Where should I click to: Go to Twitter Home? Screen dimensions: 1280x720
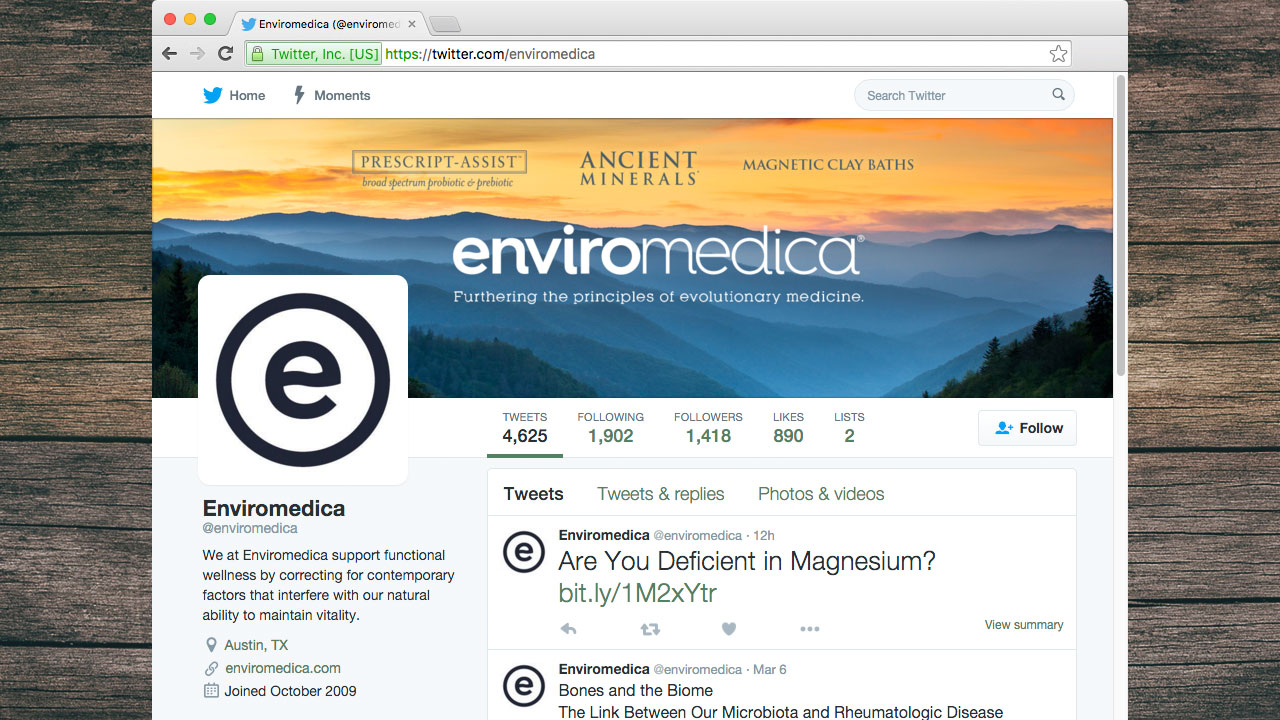(235, 96)
